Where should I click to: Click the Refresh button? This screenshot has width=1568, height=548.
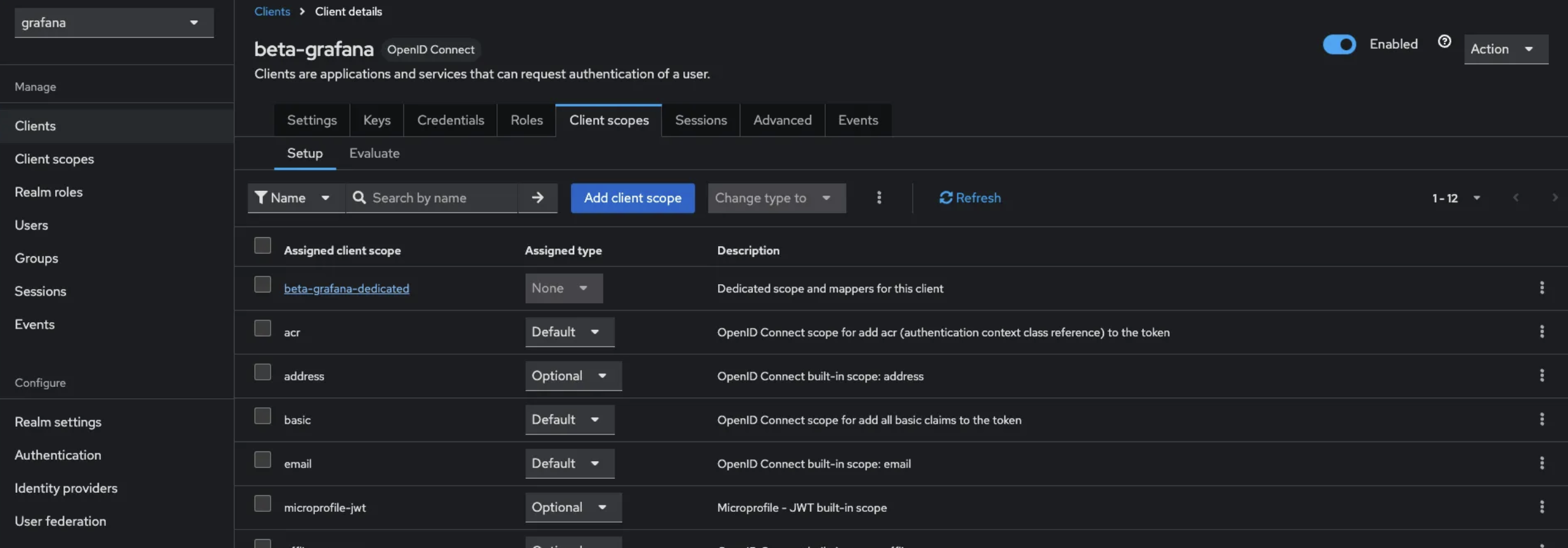(970, 198)
